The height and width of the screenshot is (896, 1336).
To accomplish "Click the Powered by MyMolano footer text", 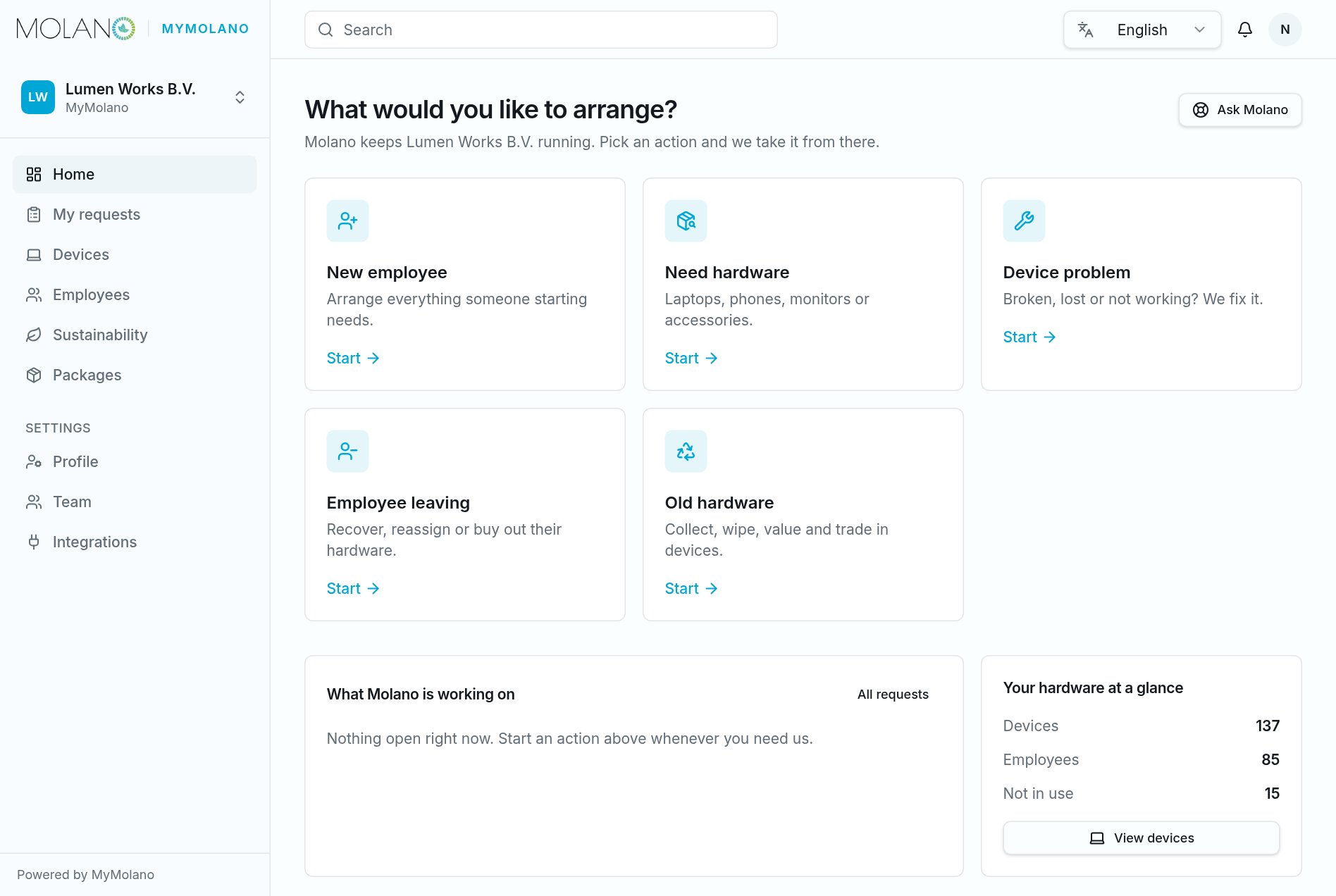I will [85, 875].
